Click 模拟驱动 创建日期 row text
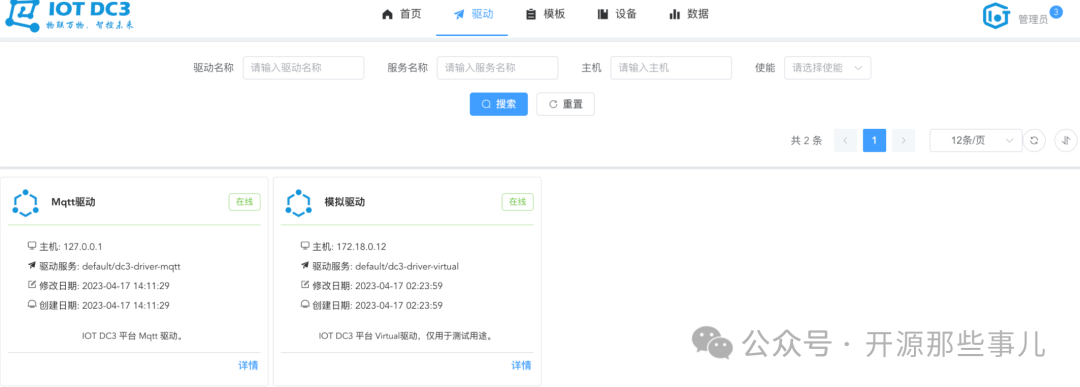The width and height of the screenshot is (1080, 387). coord(377,306)
